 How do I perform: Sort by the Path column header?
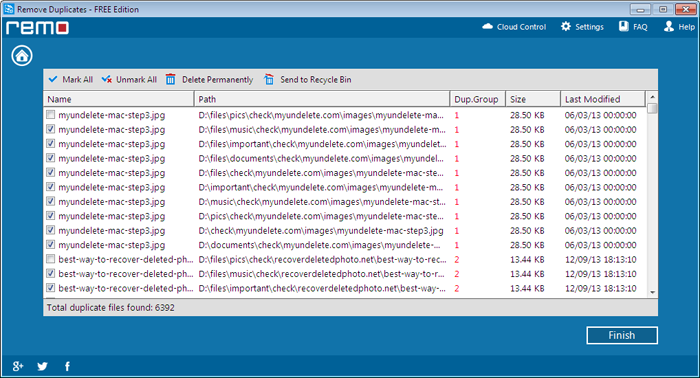322,99
